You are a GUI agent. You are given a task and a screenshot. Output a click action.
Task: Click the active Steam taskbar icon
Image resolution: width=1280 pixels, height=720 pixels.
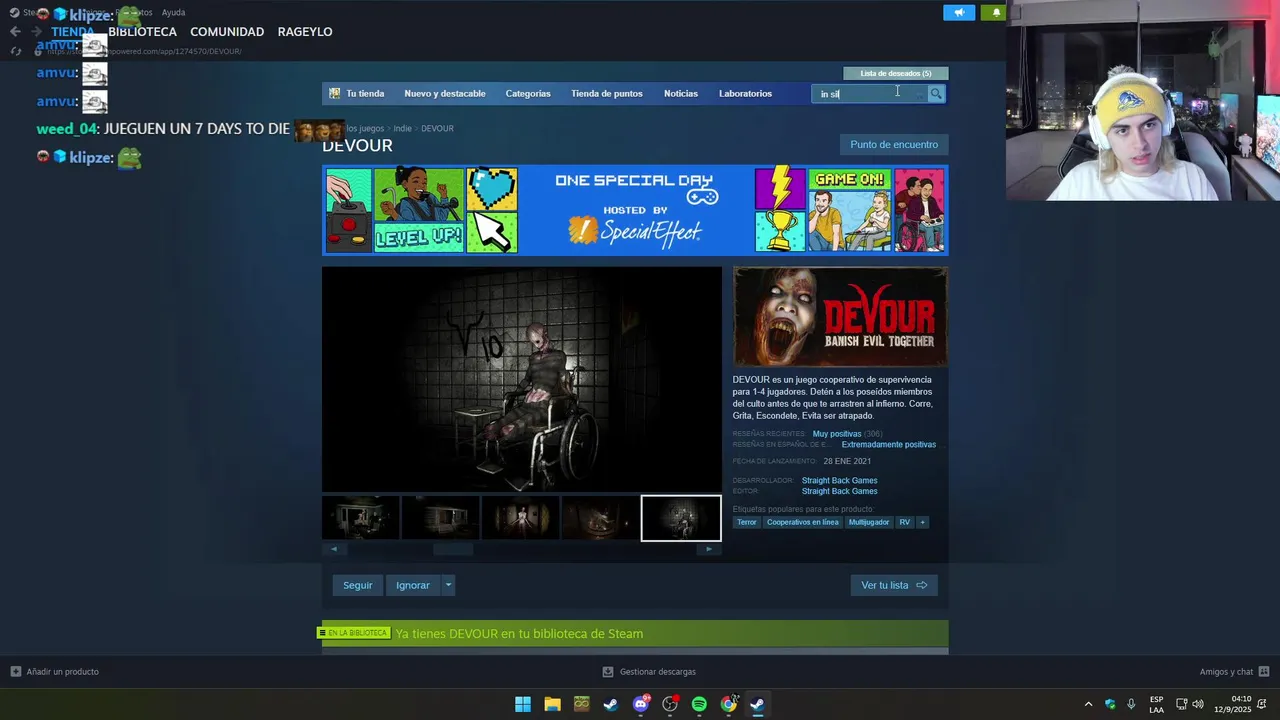758,704
